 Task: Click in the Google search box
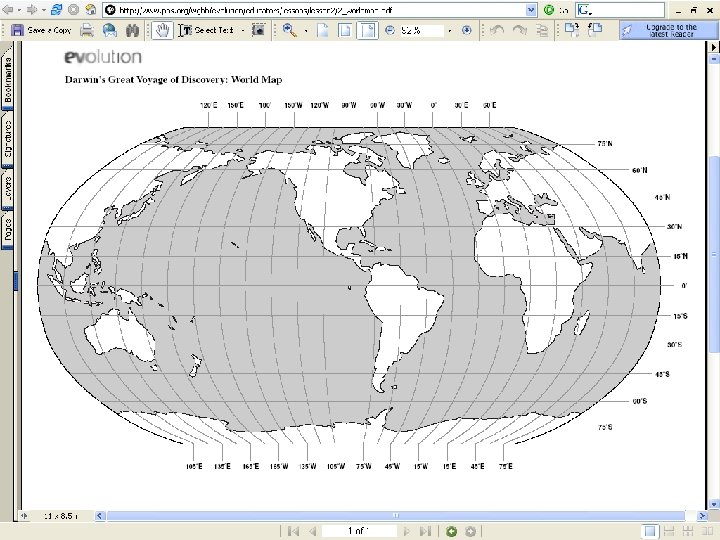pyautogui.click(x=620, y=10)
